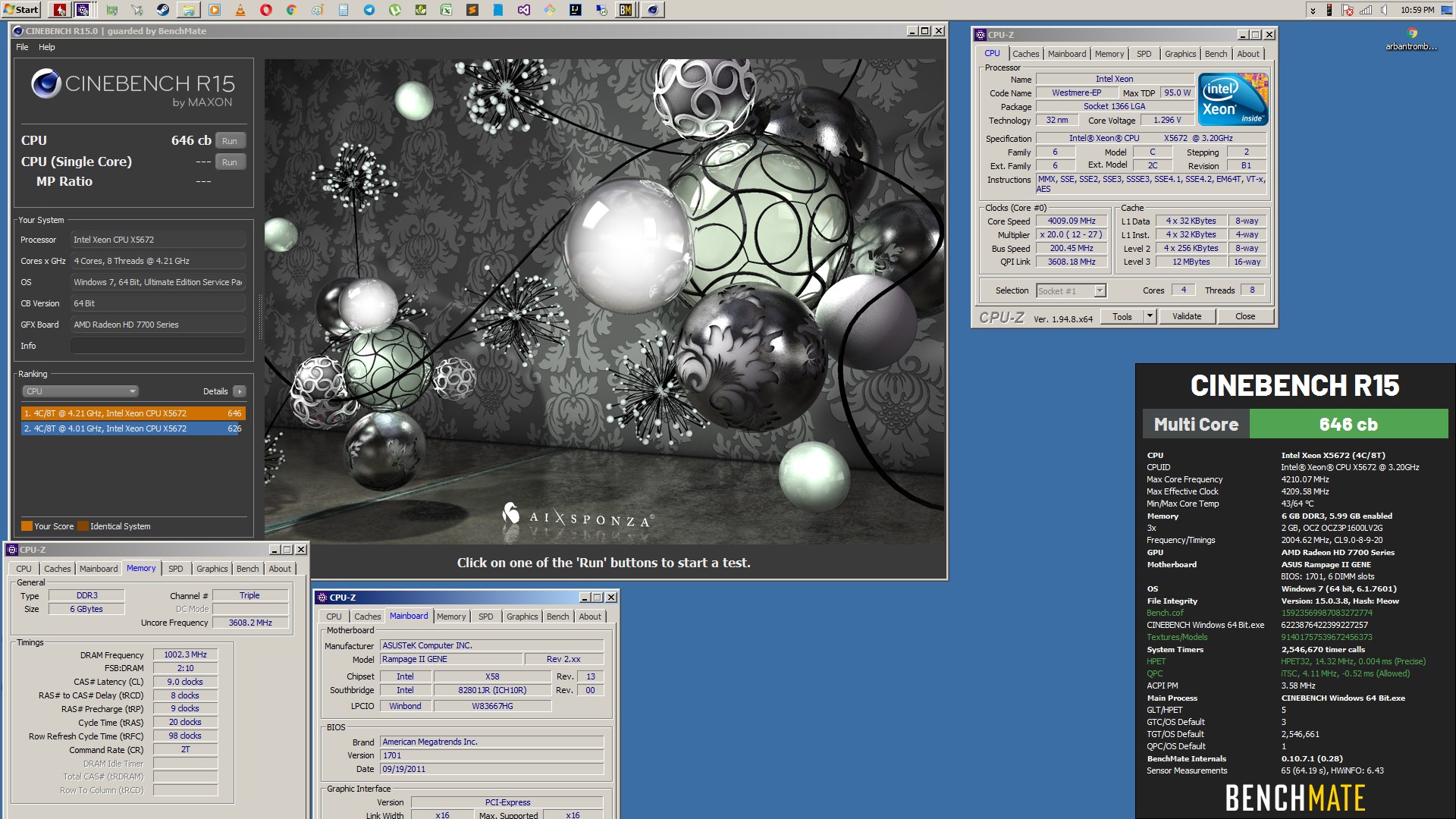The width and height of the screenshot is (1456, 819).
Task: Open SPD tab in Memory CPU-Z window
Action: (x=176, y=569)
